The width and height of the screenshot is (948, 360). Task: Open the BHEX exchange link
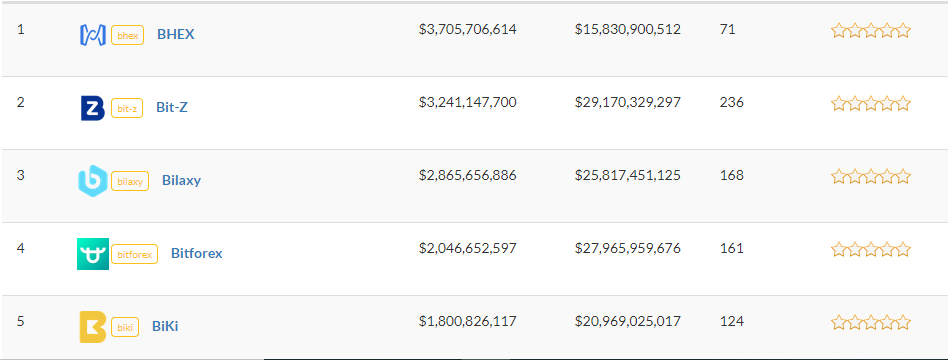(176, 34)
